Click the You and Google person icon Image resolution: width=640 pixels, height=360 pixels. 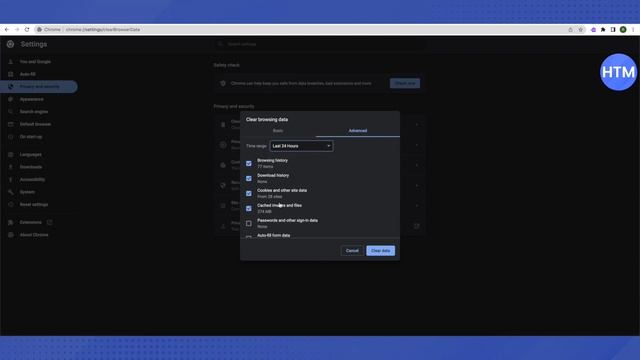coord(11,62)
